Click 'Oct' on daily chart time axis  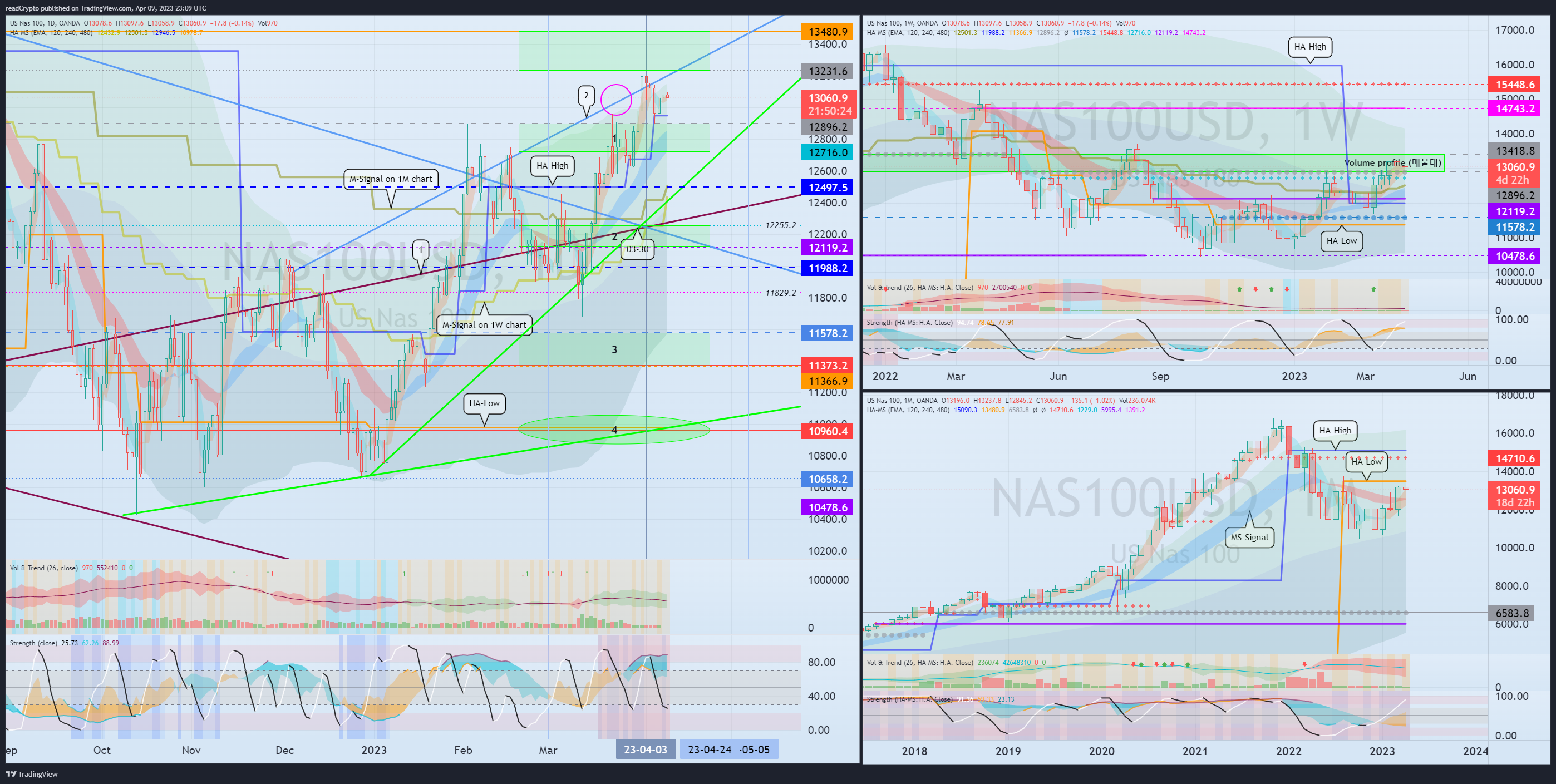(x=102, y=750)
